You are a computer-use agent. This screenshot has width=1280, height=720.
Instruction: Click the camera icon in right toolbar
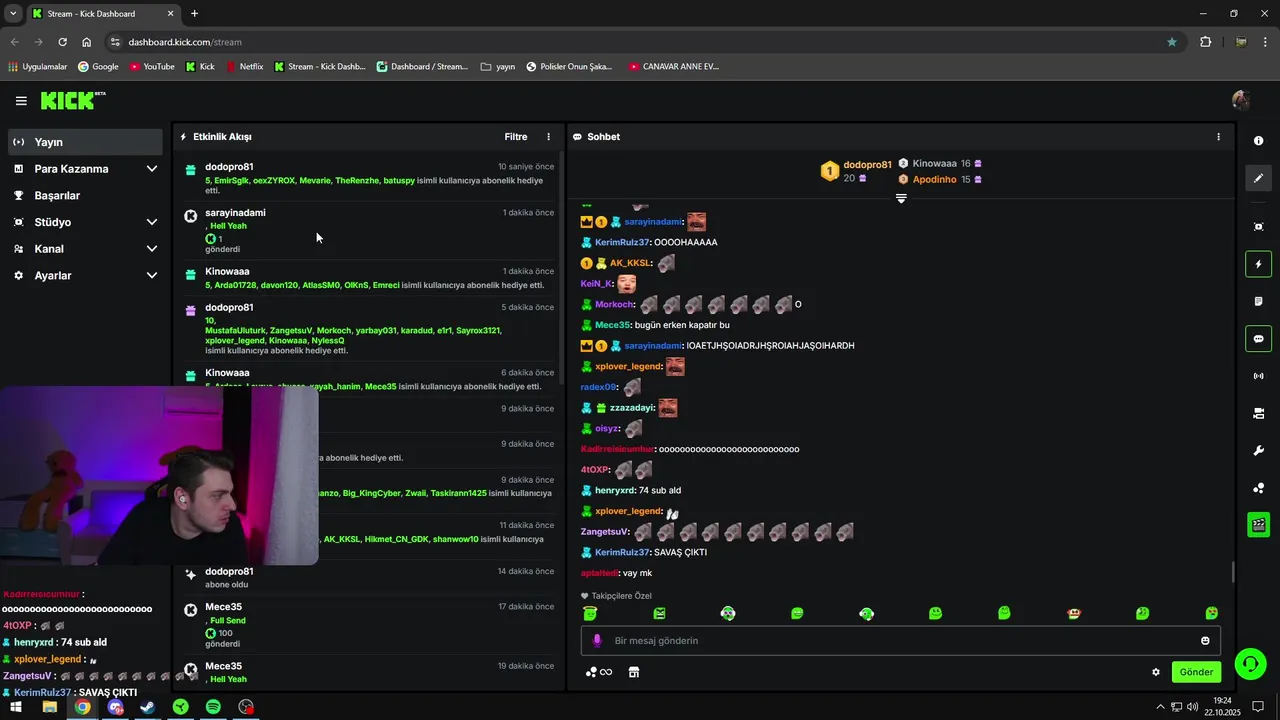click(x=1259, y=413)
